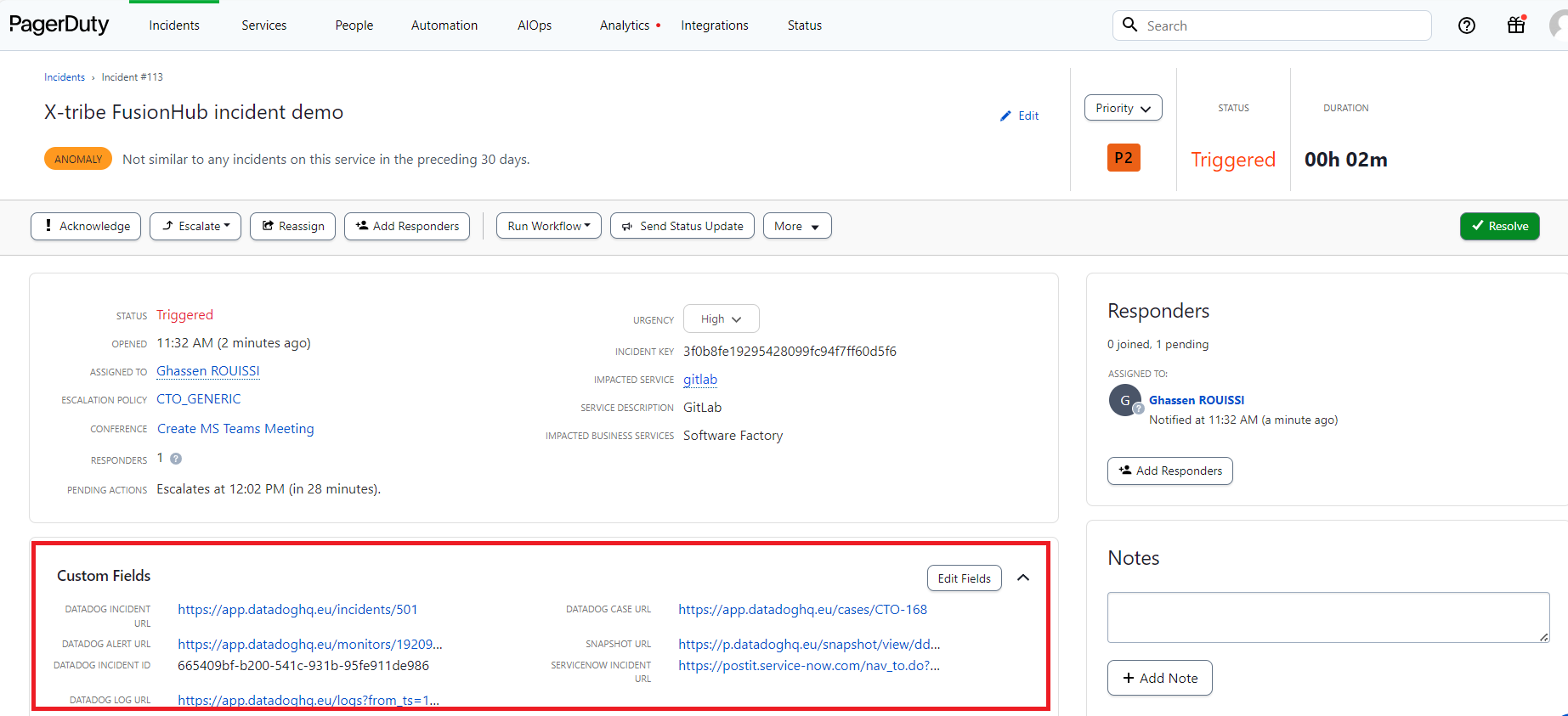Open the Run Workflow dropdown
The image size is (1568, 716).
click(548, 226)
